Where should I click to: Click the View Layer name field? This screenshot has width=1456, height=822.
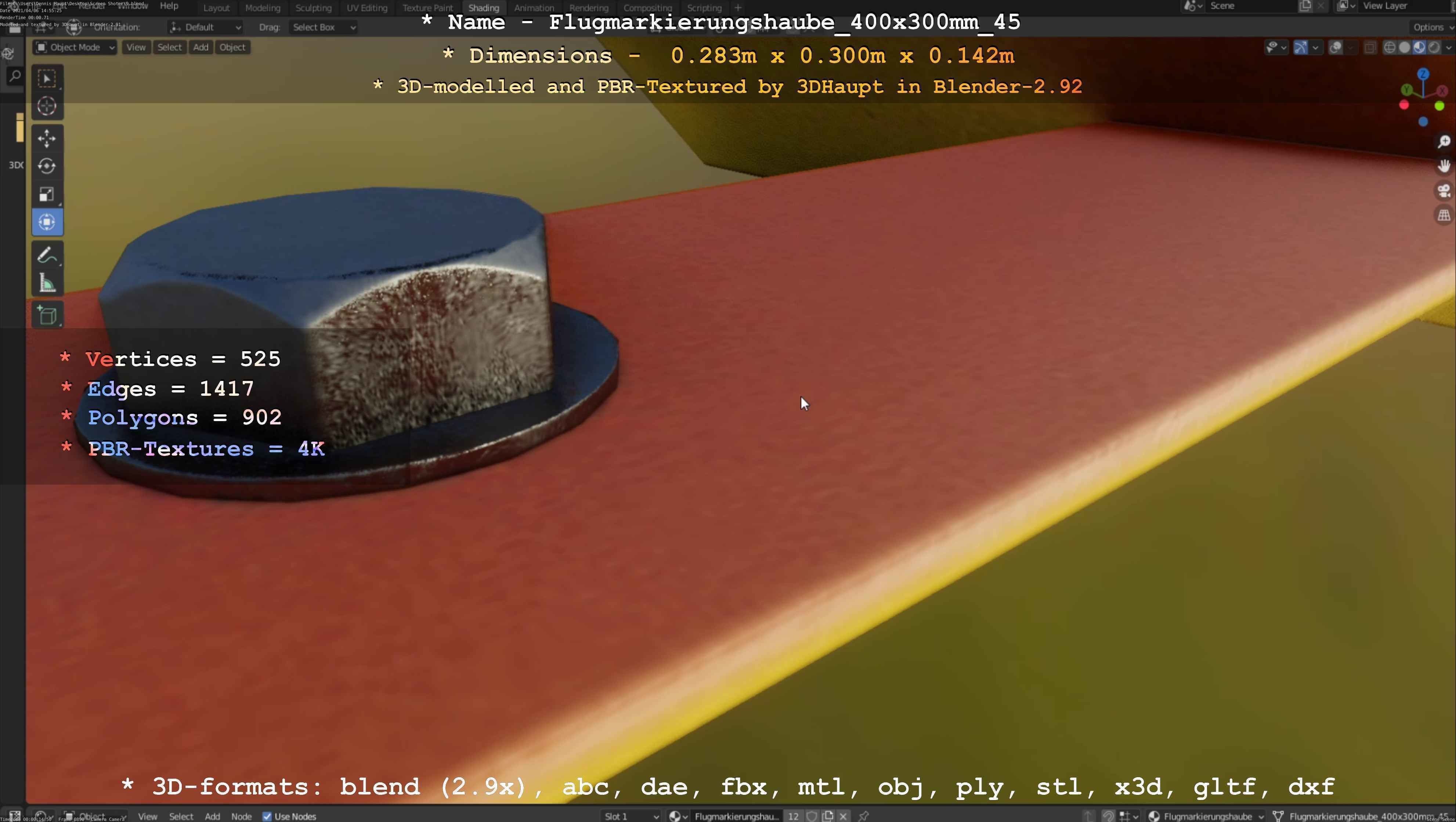(x=1404, y=6)
